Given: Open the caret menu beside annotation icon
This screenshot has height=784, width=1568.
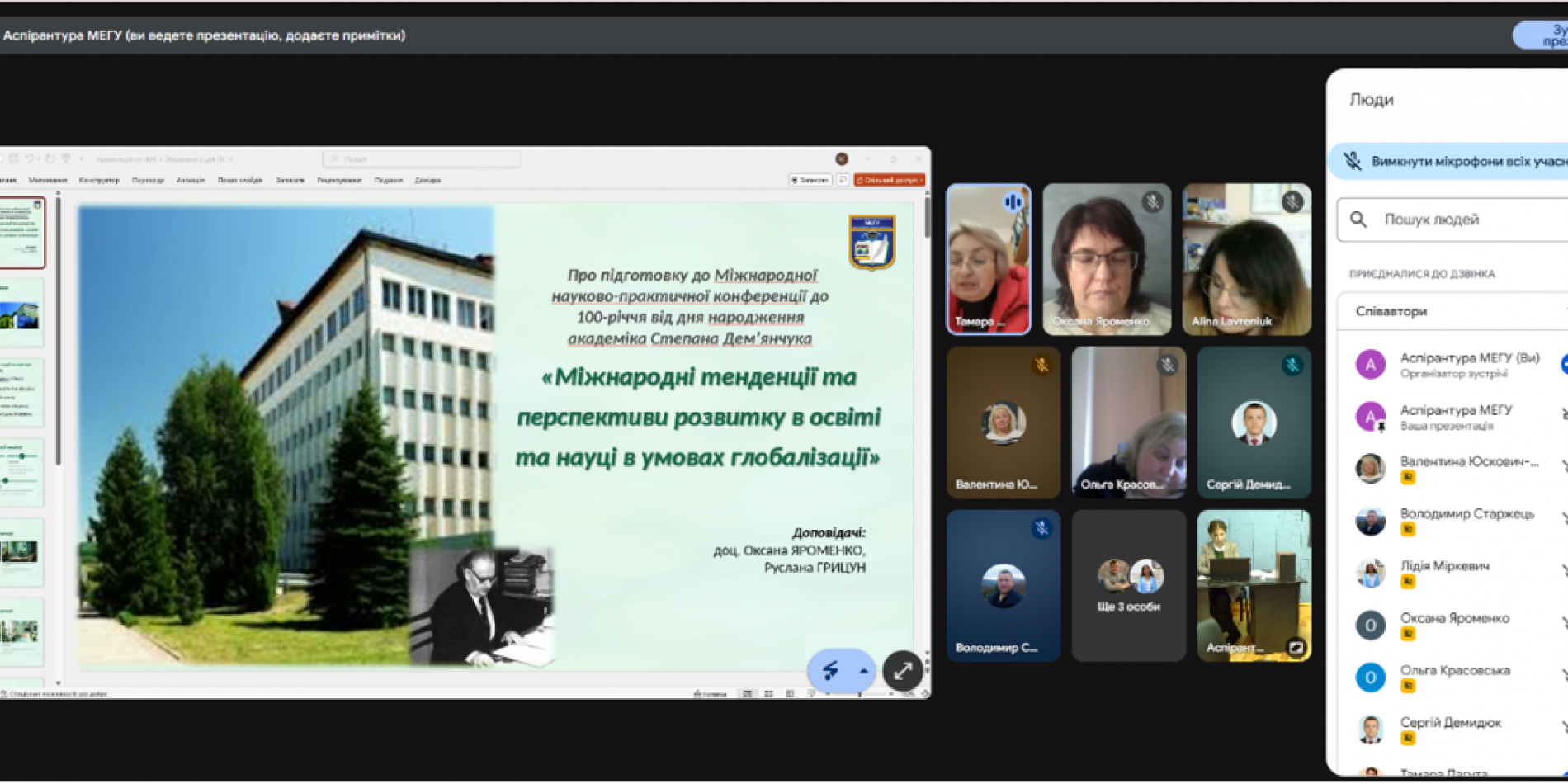Looking at the screenshot, I should (863, 671).
